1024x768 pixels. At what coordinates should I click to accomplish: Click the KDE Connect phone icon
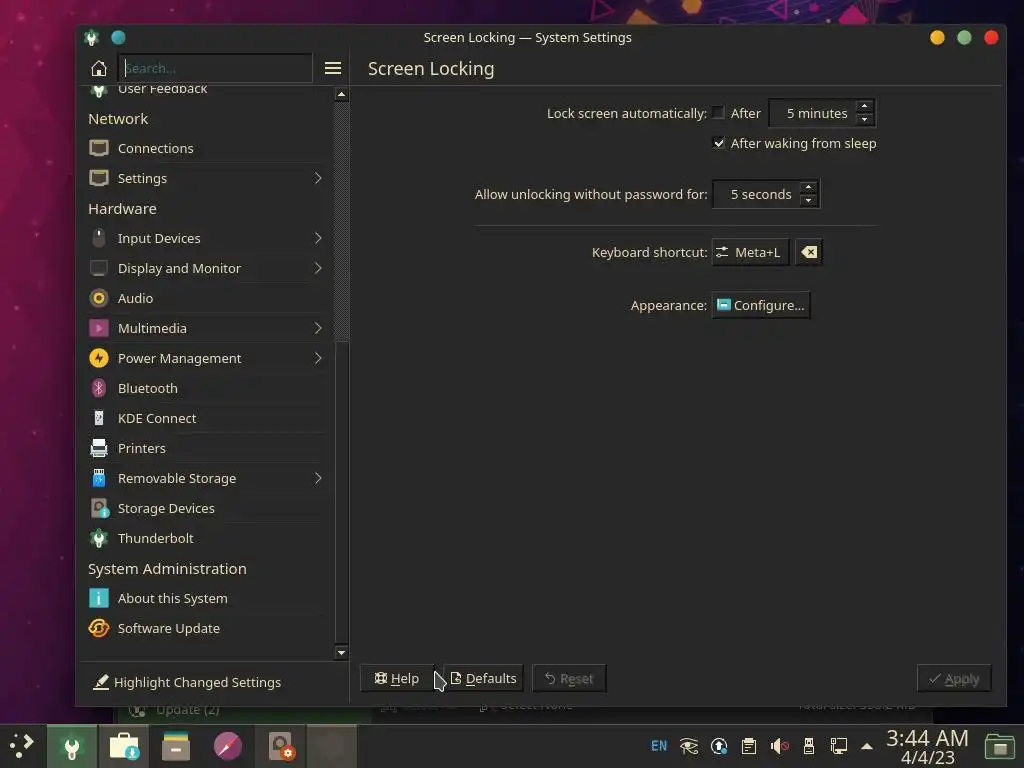[x=99, y=418]
